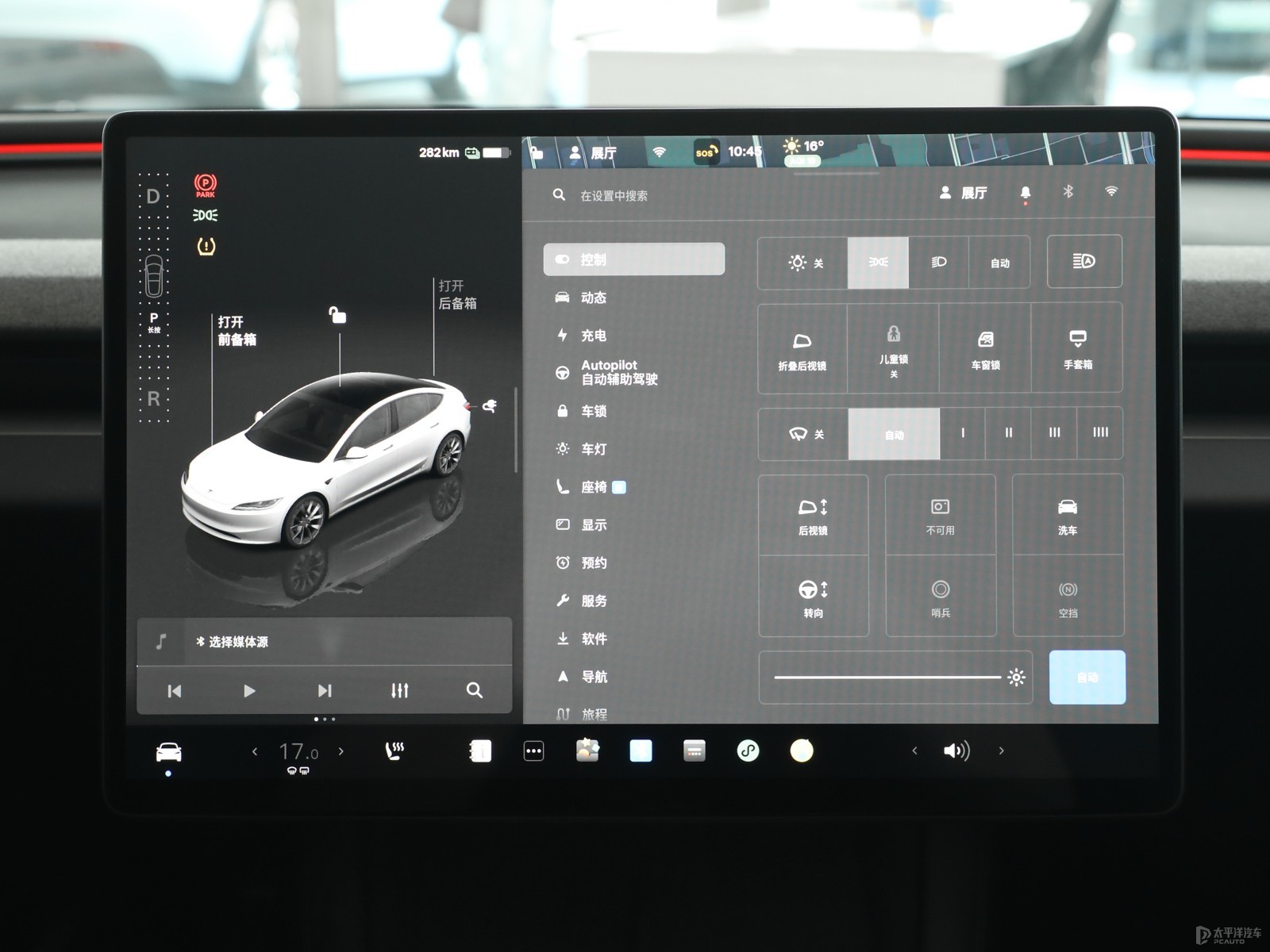Open climate at 17.0 temperature
This screenshot has width=1270, height=952.
point(298,752)
